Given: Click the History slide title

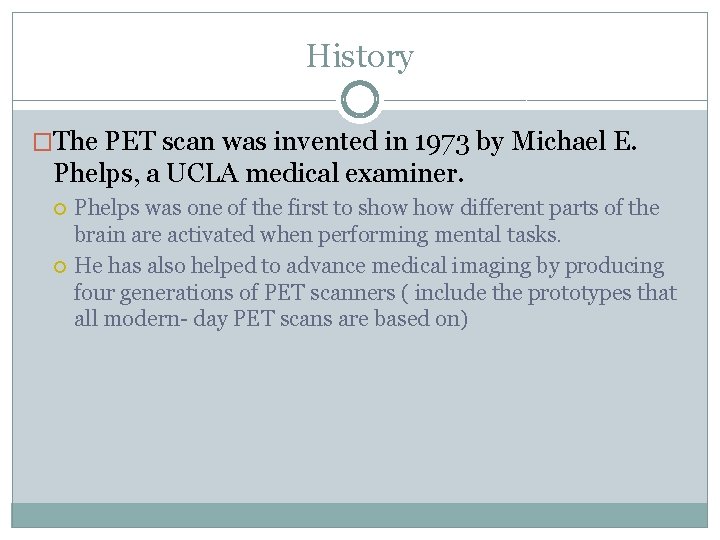Looking at the screenshot, I should click(359, 56).
